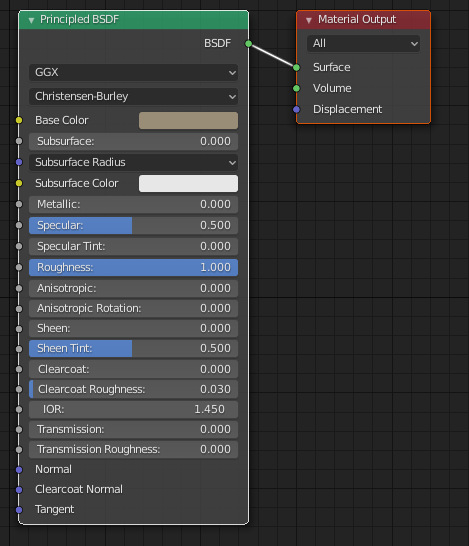Expand the Subsurface Radius field
Screen dimensions: 469x546
point(133,162)
